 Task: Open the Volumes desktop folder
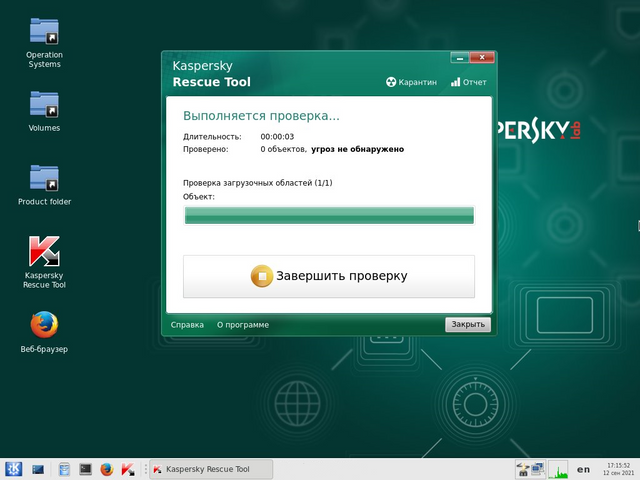[44, 111]
